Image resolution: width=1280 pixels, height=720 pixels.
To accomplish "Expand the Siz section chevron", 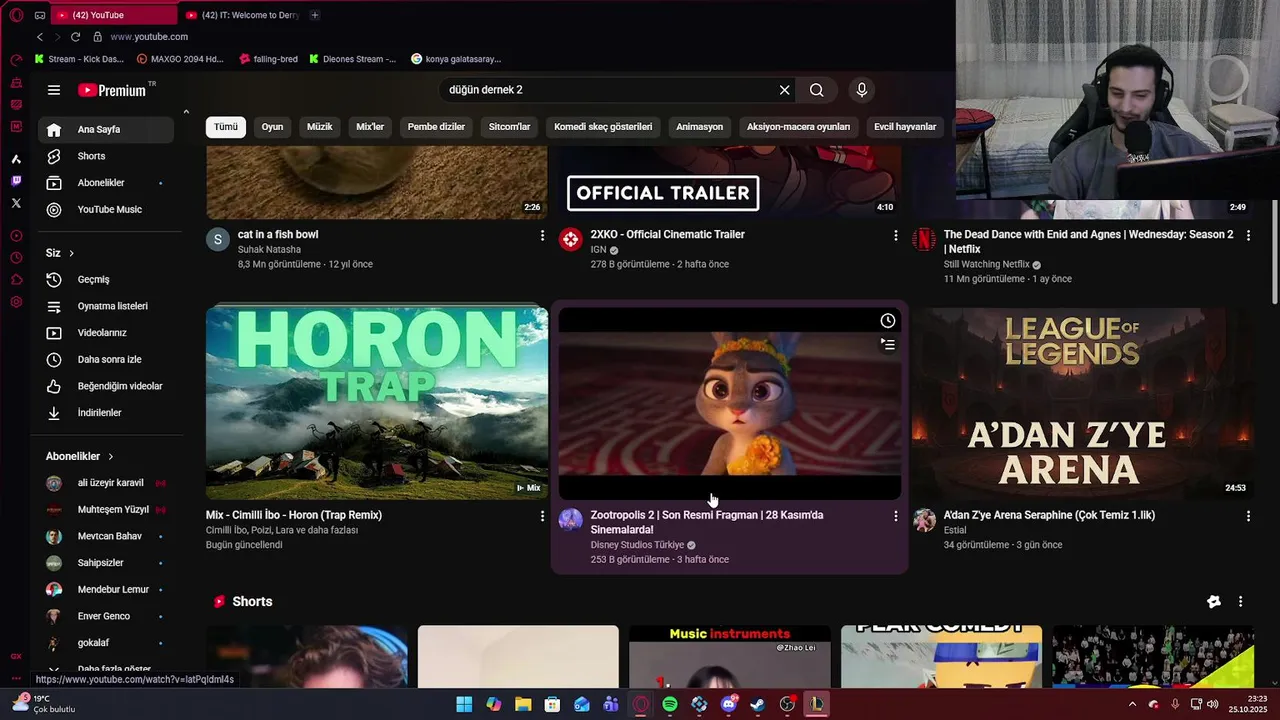I will point(71,253).
